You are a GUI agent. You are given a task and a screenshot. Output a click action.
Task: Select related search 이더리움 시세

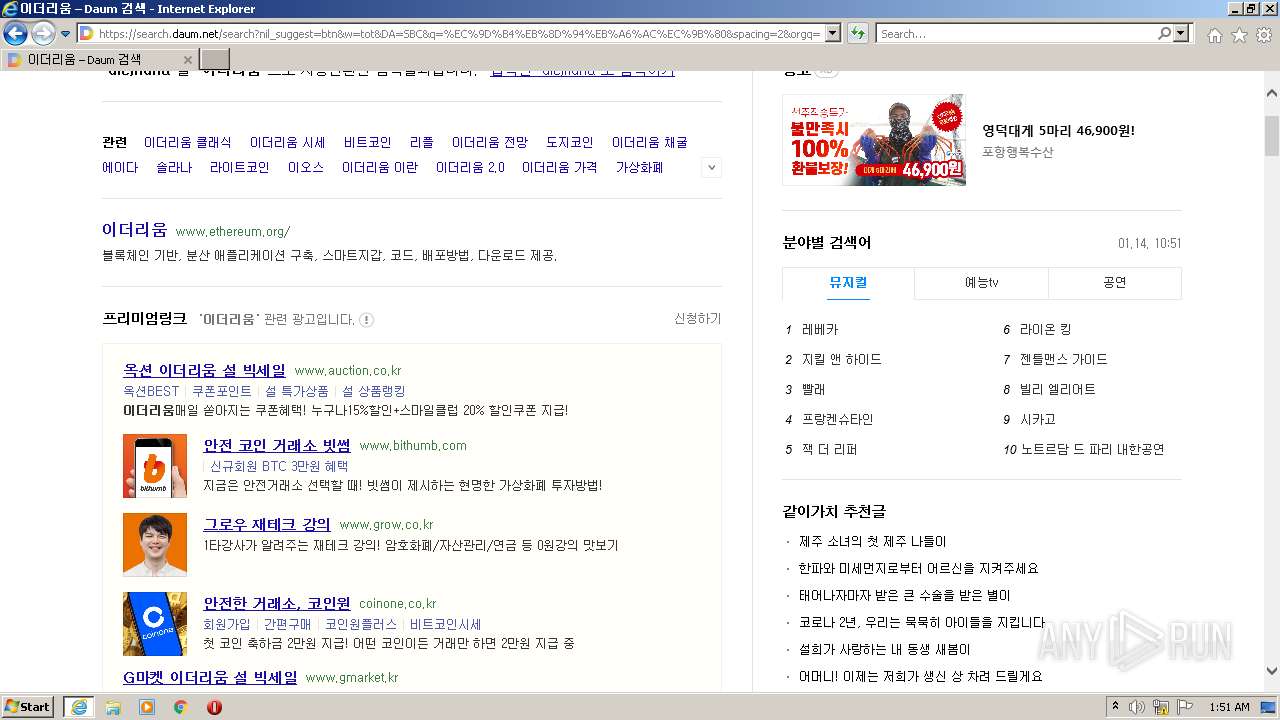pos(288,143)
